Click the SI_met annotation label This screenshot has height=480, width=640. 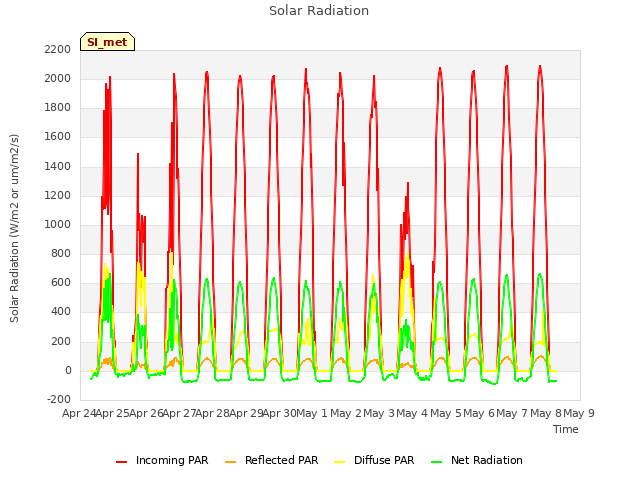(107, 42)
